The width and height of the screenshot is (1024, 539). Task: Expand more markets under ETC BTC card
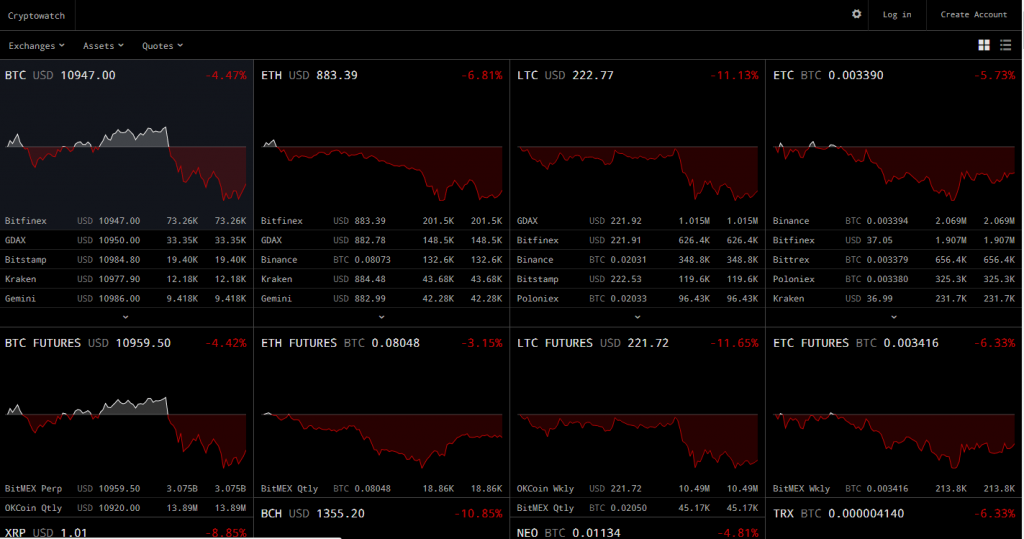pos(894,317)
